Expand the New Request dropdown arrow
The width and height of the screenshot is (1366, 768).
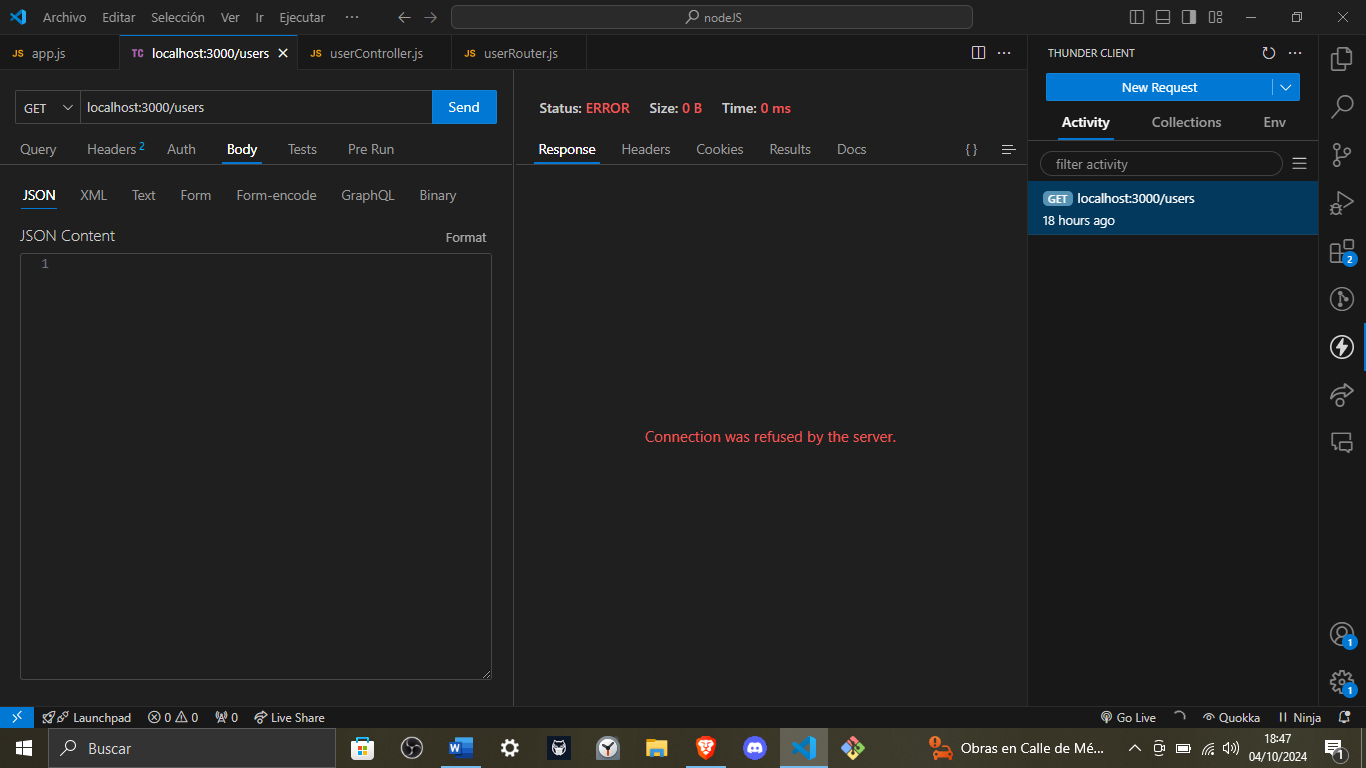point(1286,87)
